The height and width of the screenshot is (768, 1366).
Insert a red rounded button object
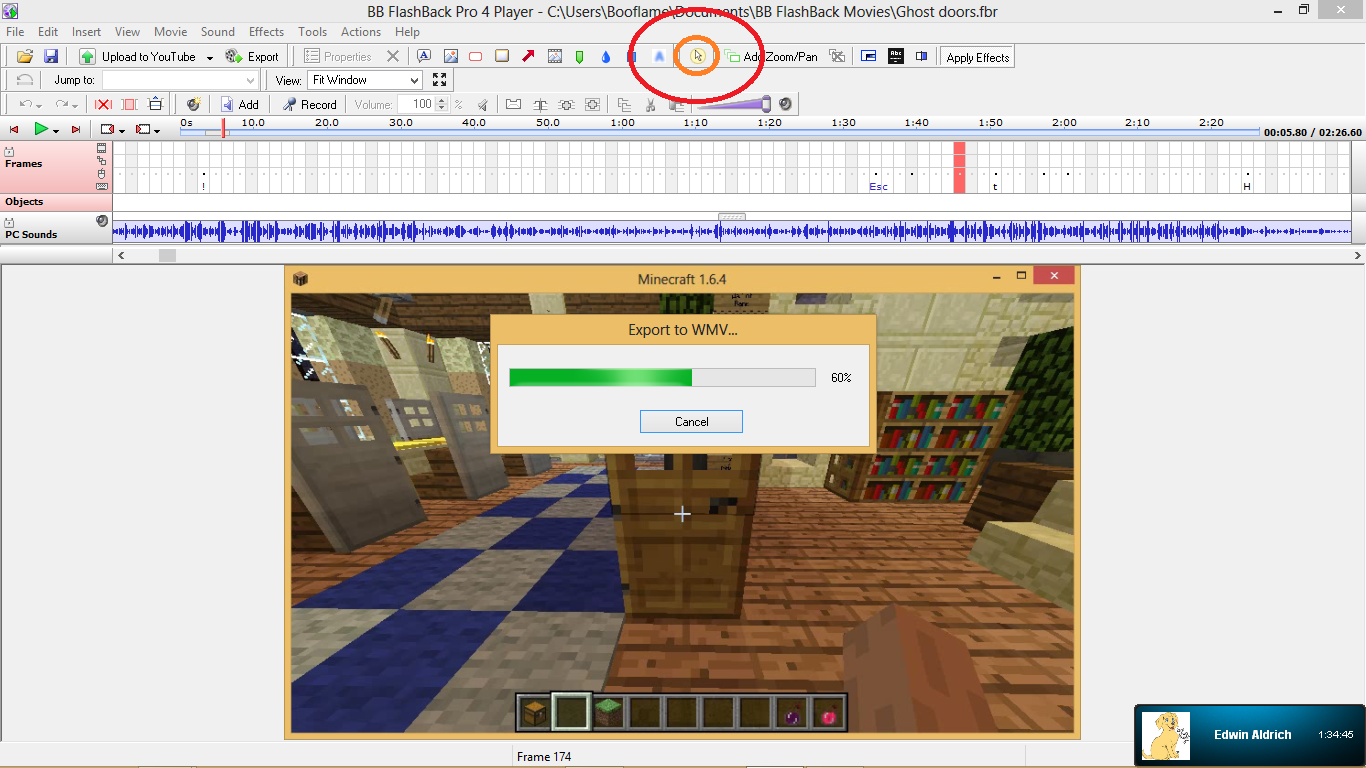[476, 57]
